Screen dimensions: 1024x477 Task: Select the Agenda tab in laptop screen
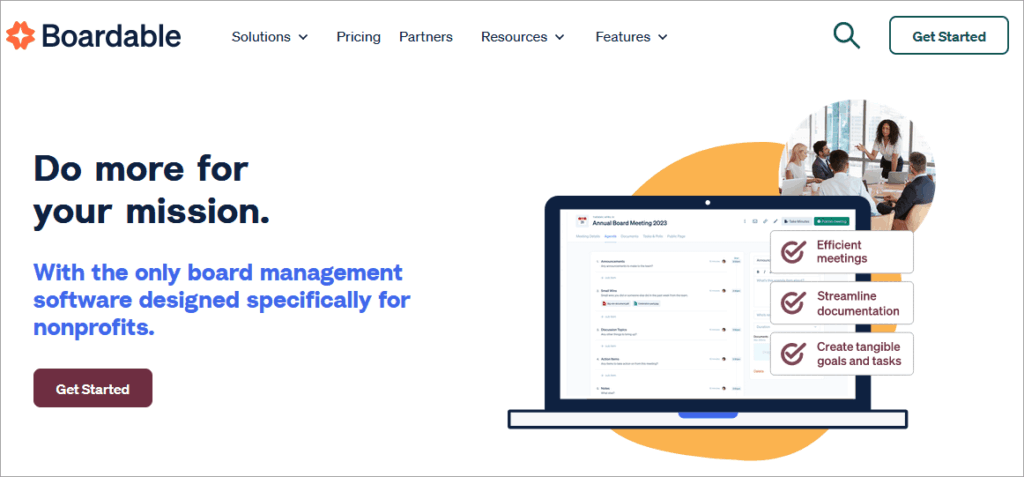[610, 236]
